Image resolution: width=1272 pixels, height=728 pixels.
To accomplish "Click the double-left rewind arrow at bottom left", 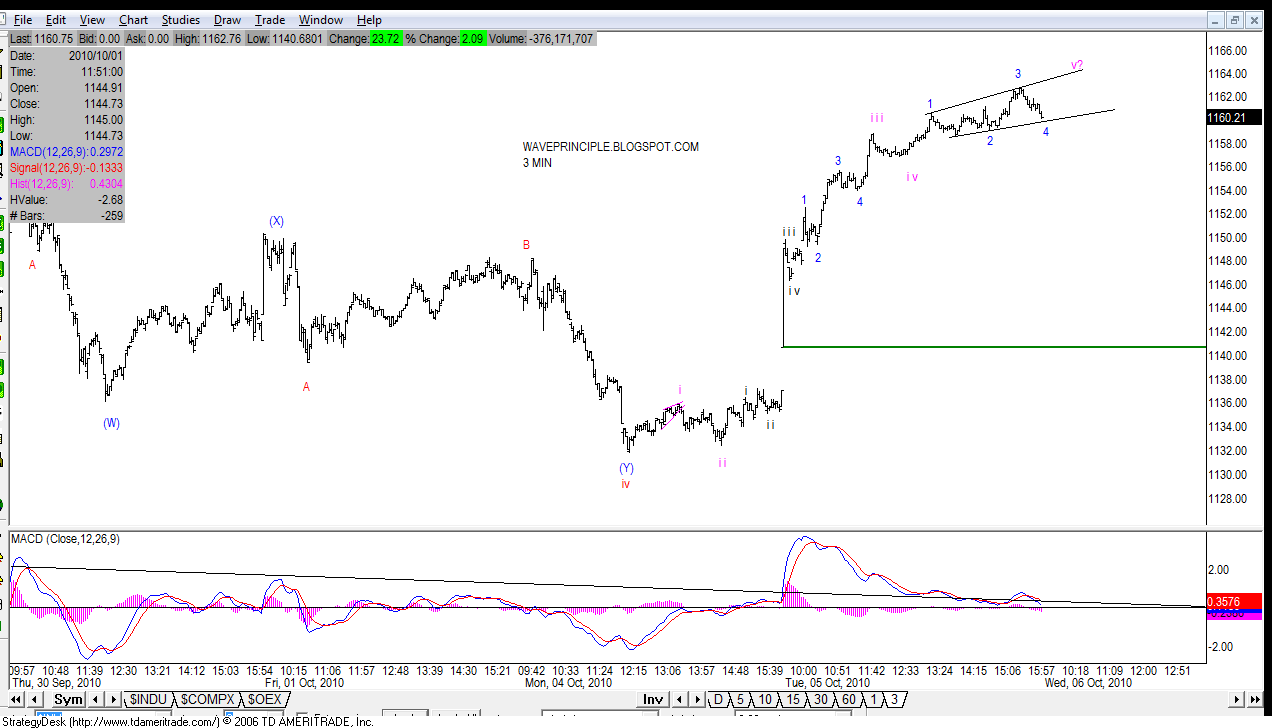I will tap(15, 699).
